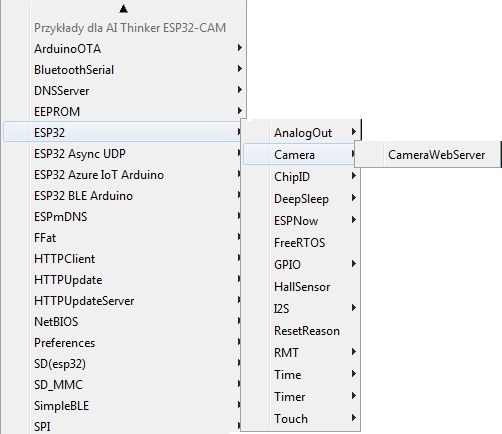Expand arrow next to DeepSleep
Screen dimensions: 502x434
pos(354,198)
